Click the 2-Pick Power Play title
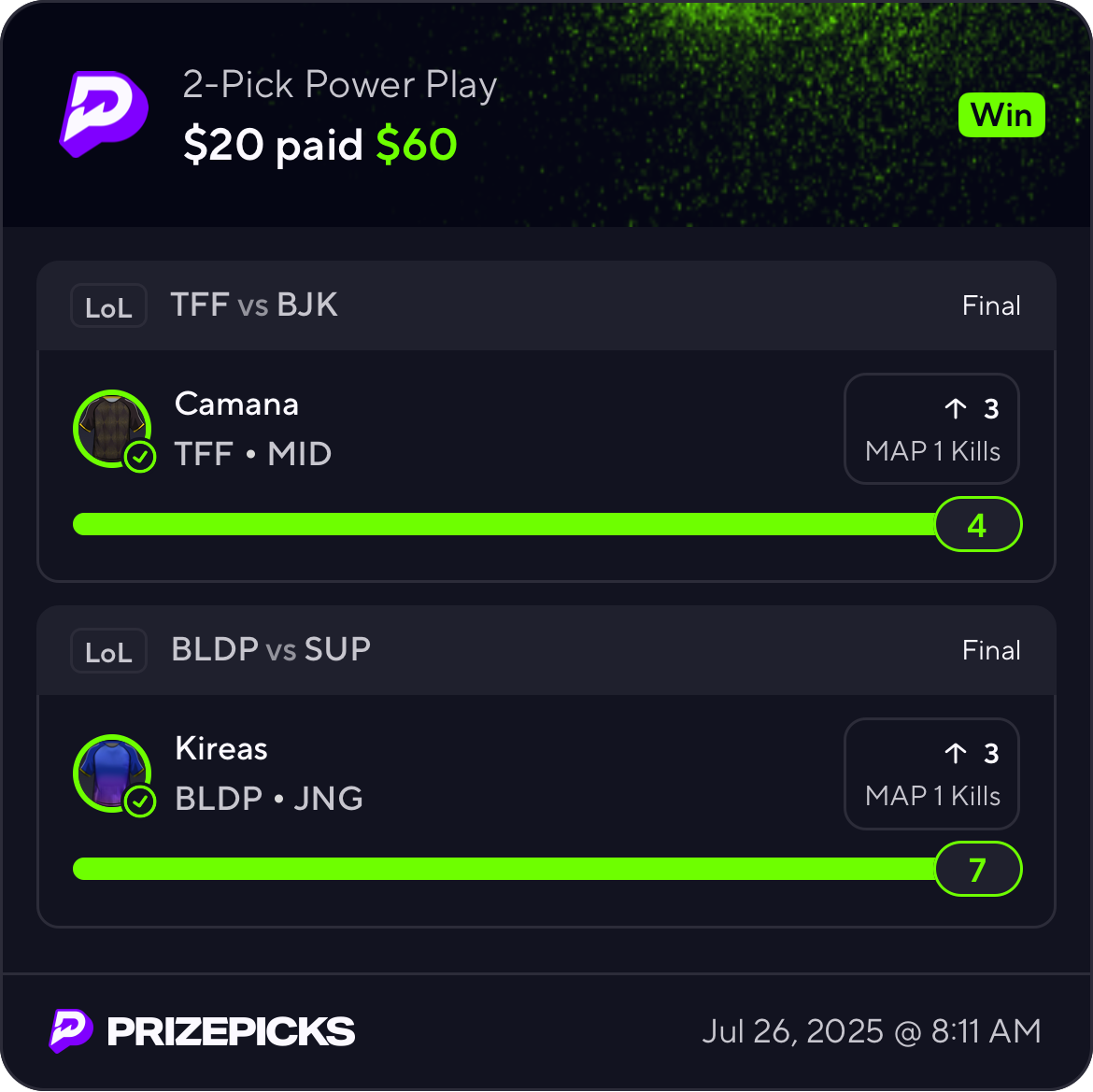The height and width of the screenshot is (1092, 1093). pos(340,85)
